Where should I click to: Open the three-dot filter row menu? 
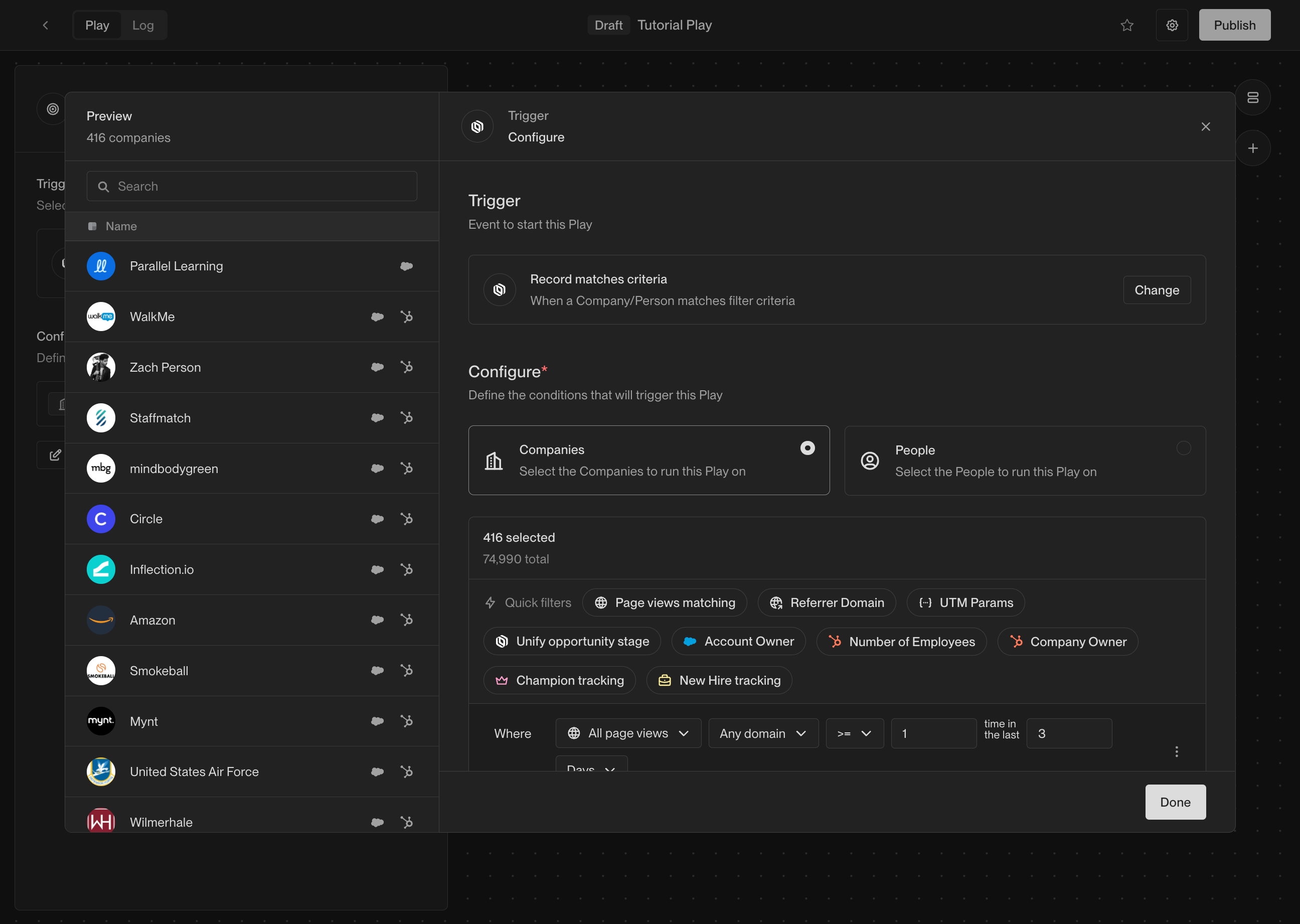pyautogui.click(x=1176, y=751)
